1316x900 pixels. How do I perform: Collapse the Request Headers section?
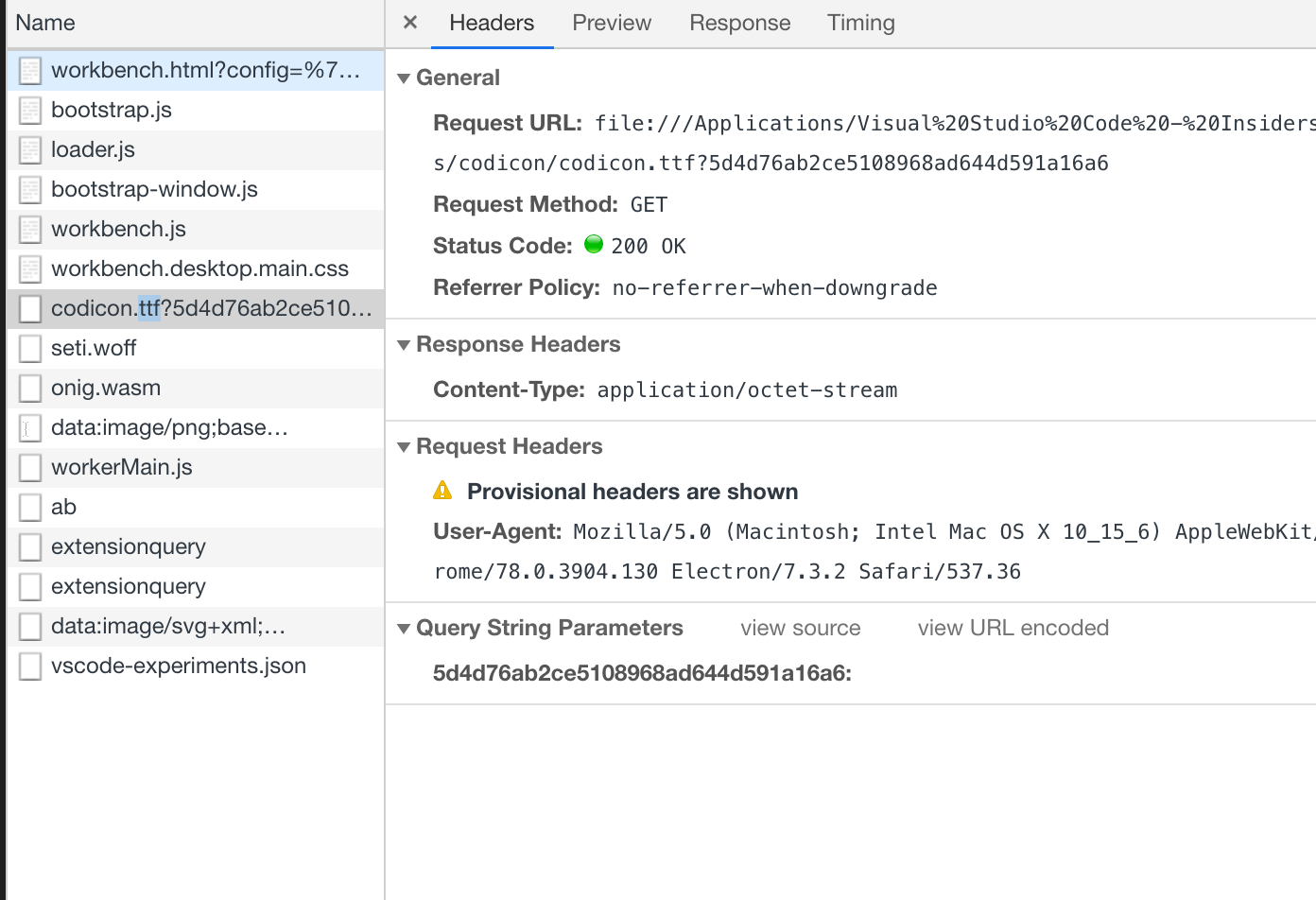(404, 446)
